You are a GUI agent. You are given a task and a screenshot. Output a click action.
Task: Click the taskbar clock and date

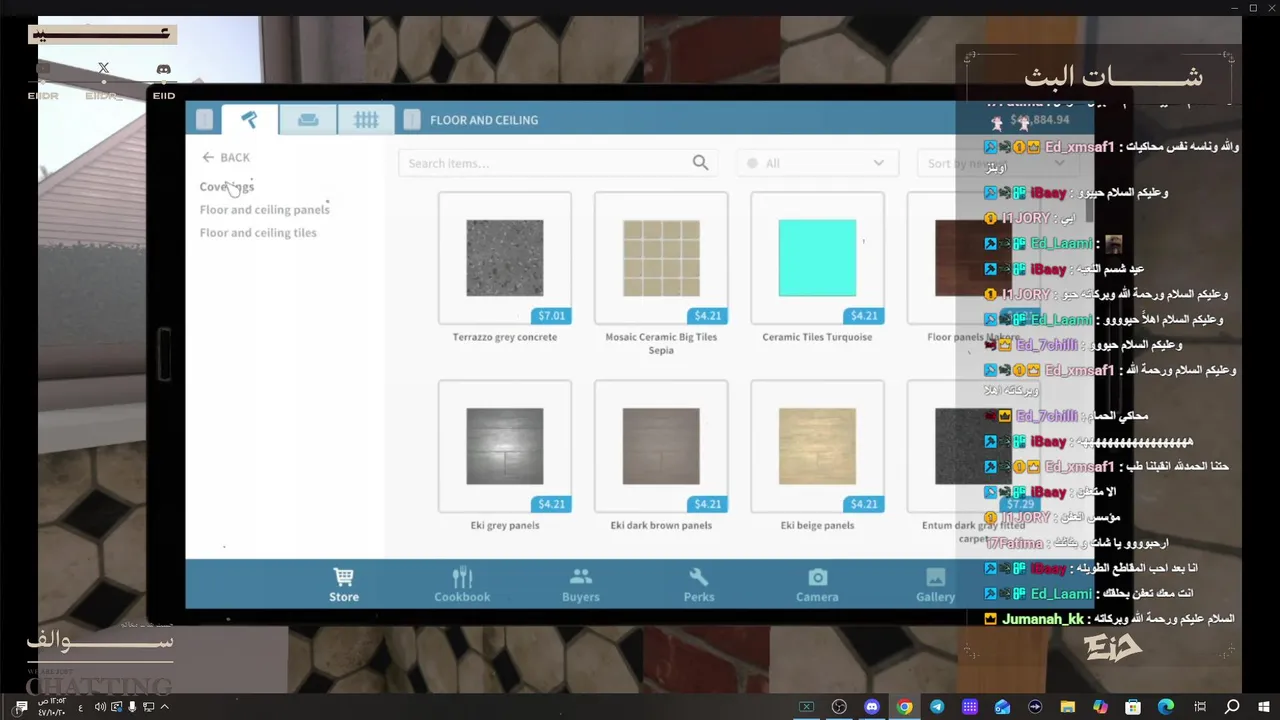pos(51,707)
